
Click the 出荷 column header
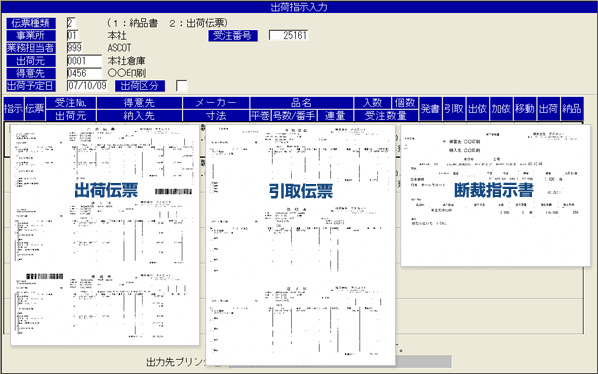pos(548,109)
